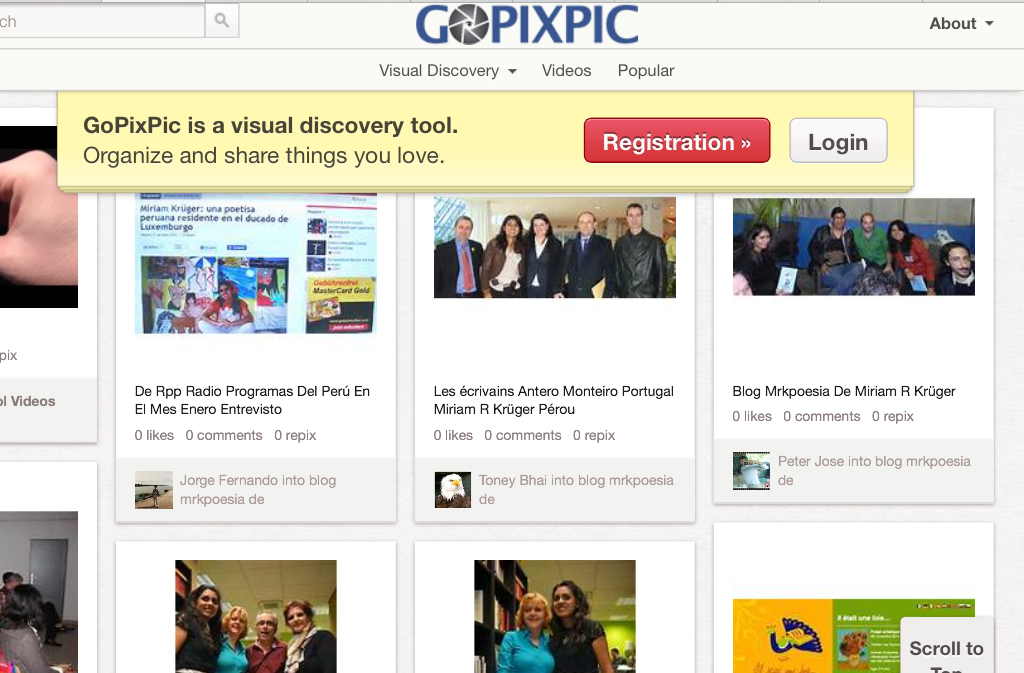Click '0 likes' under De Rpp Radio post

pos(154,435)
